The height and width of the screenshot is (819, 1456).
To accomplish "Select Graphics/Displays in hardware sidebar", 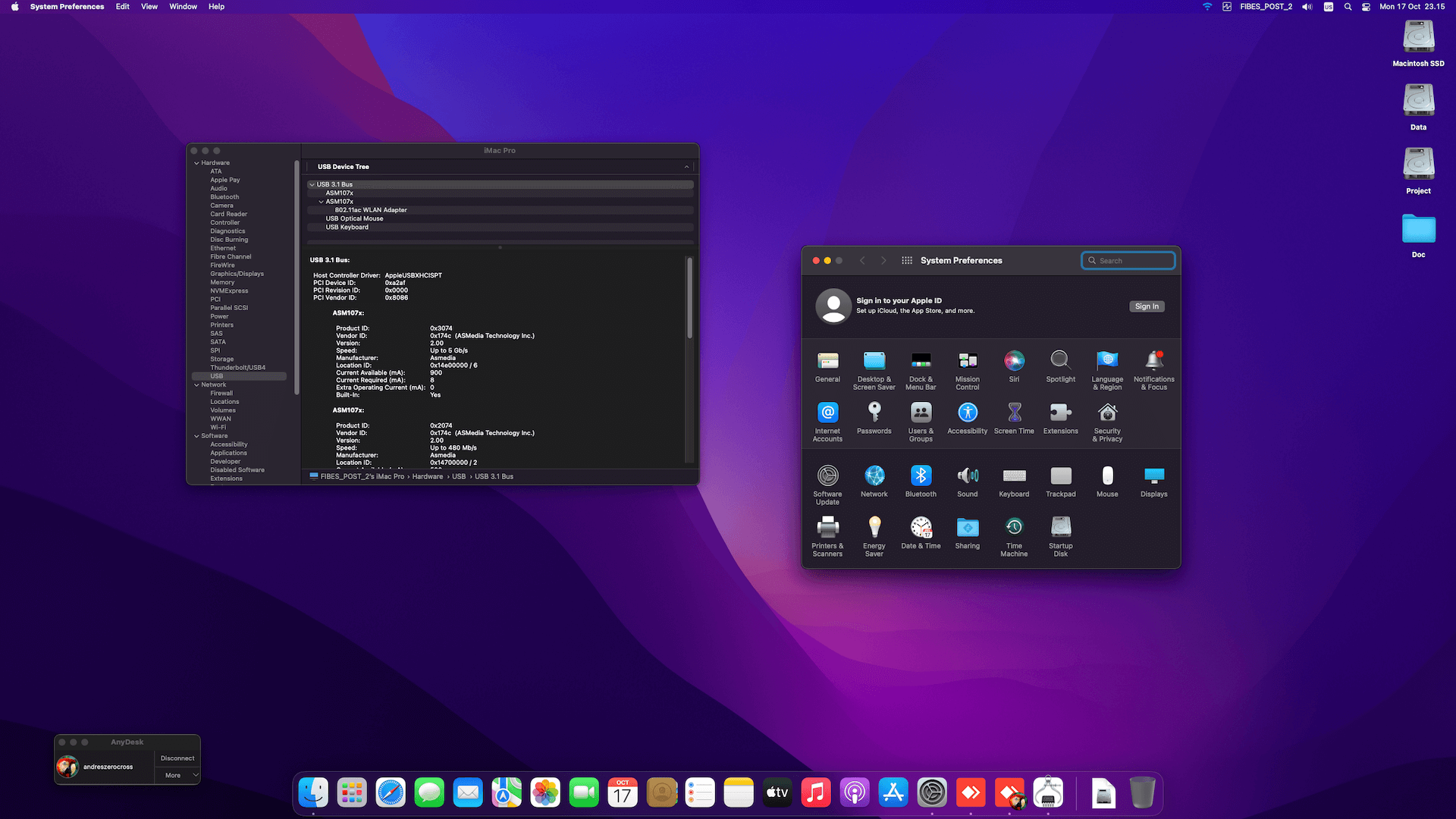I will point(237,274).
